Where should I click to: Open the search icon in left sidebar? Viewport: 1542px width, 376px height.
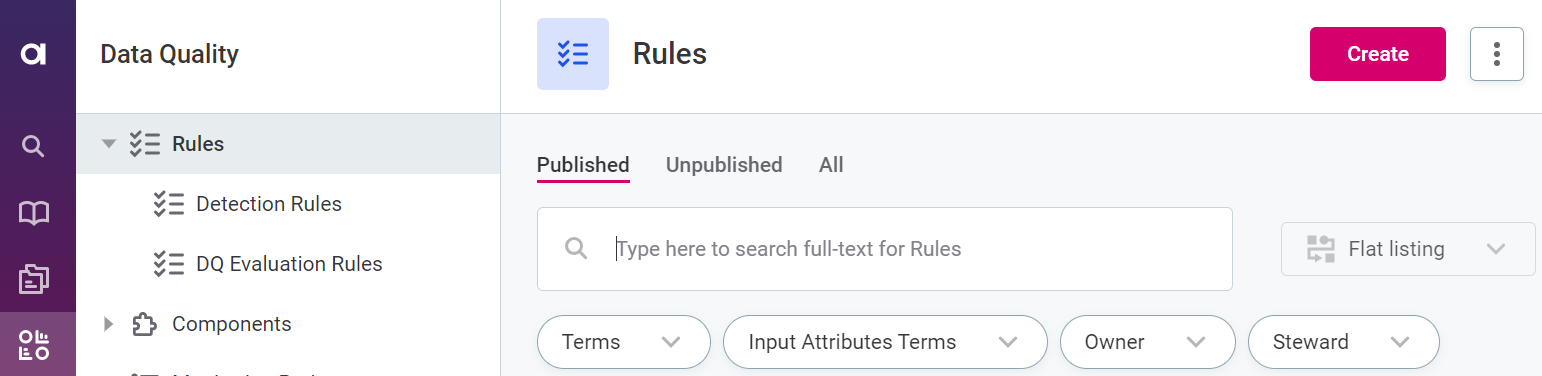click(x=34, y=147)
